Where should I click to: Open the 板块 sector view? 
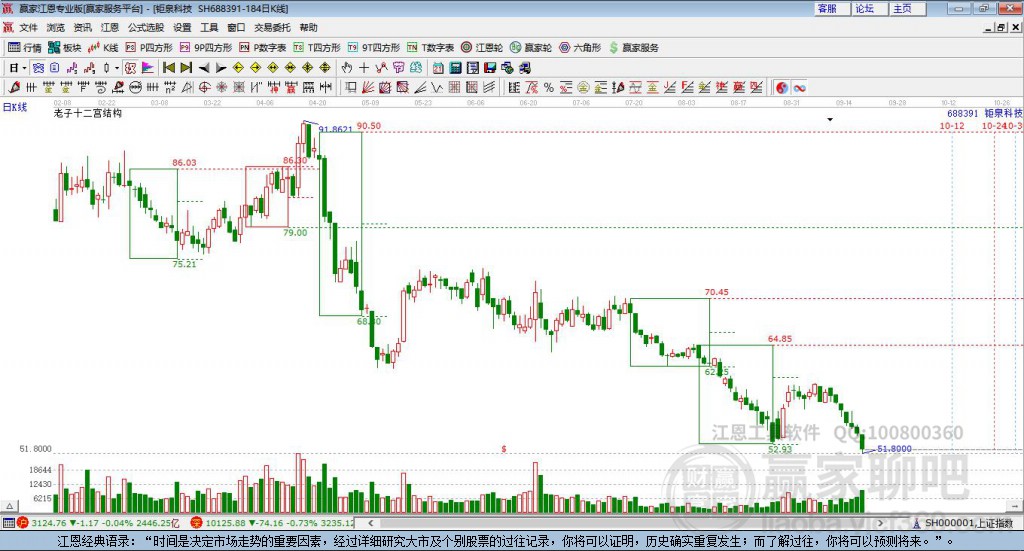64,48
